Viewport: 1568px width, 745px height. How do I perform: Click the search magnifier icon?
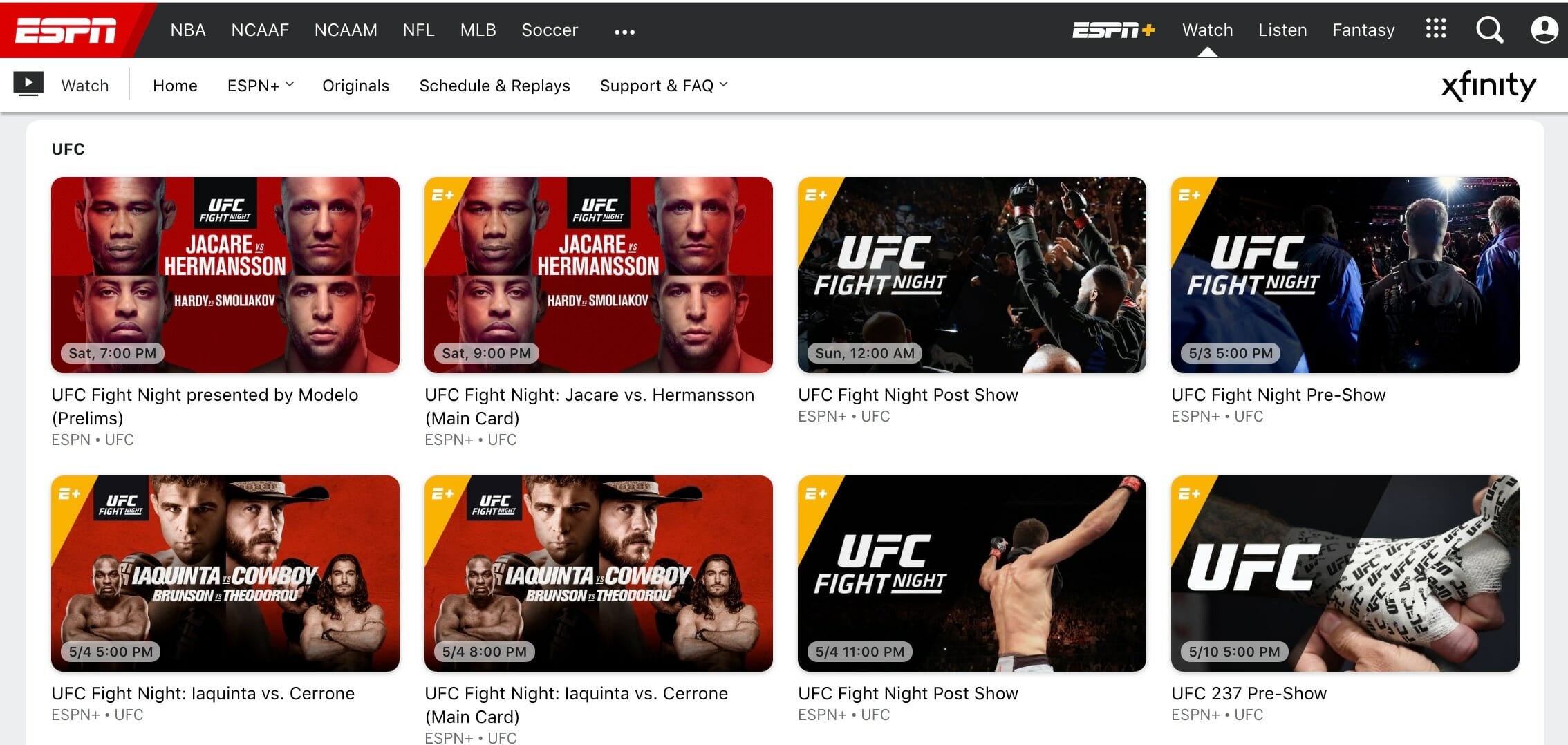tap(1489, 30)
